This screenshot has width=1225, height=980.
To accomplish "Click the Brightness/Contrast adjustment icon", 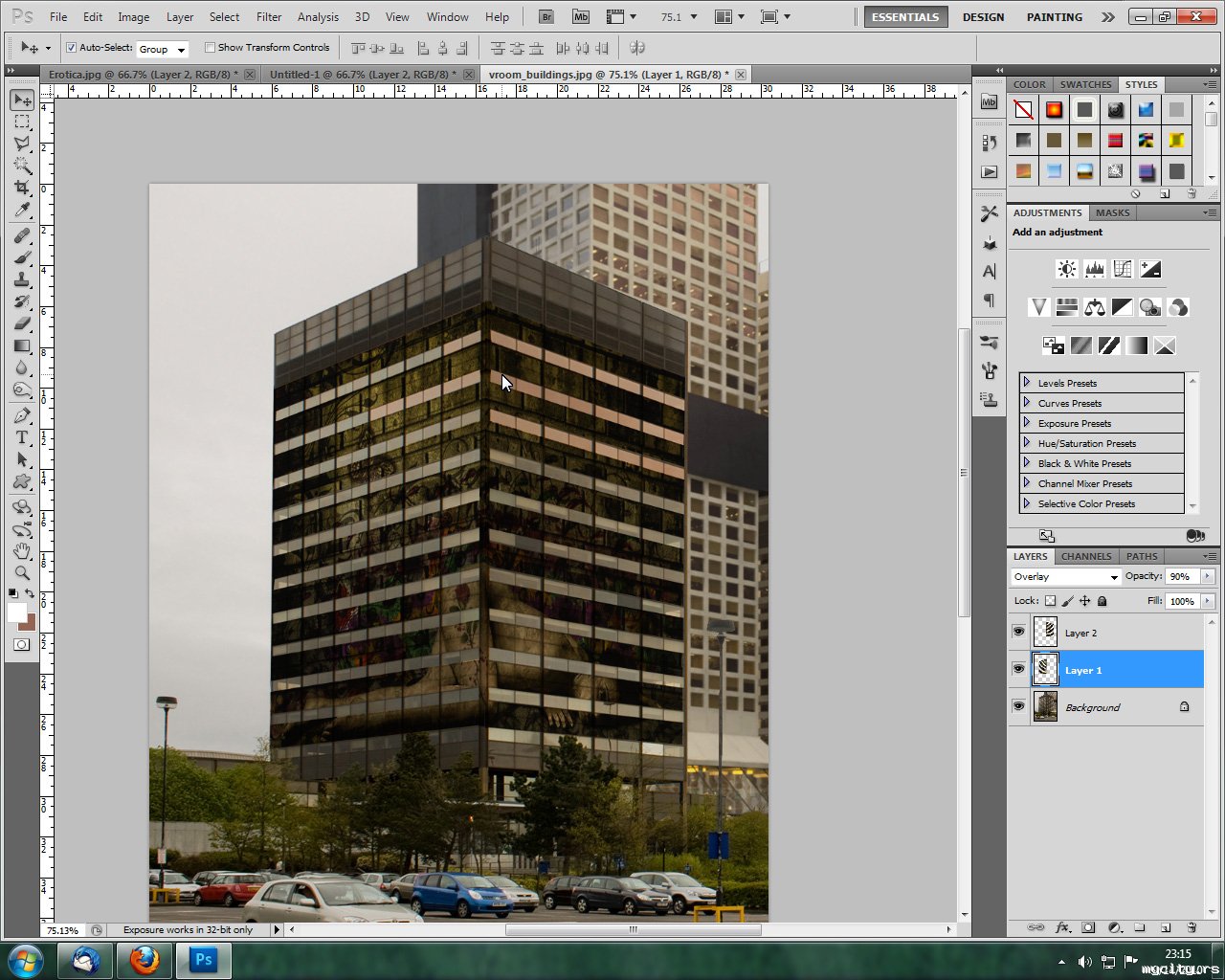I will point(1066,269).
